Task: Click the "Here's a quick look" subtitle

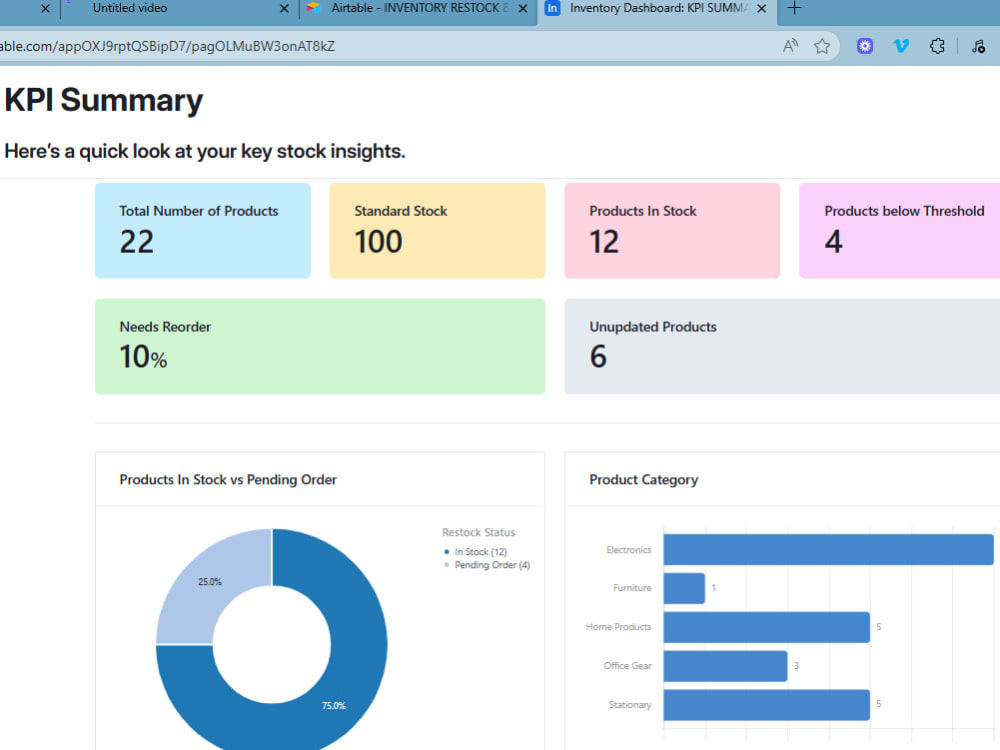Action: [x=205, y=151]
